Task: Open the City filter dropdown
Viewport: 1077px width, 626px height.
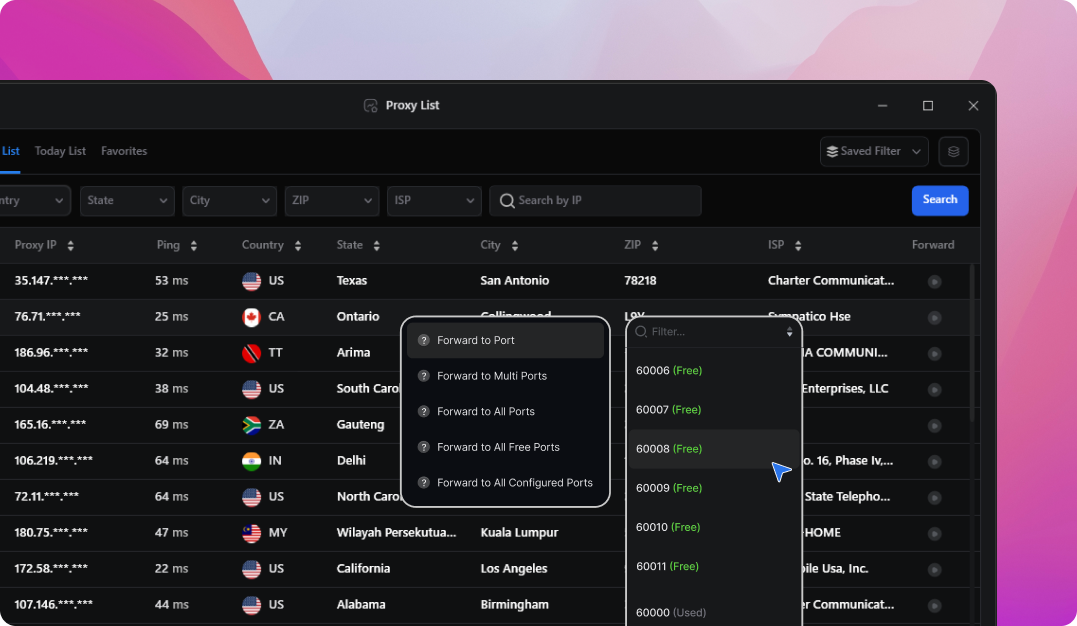Action: (x=229, y=201)
